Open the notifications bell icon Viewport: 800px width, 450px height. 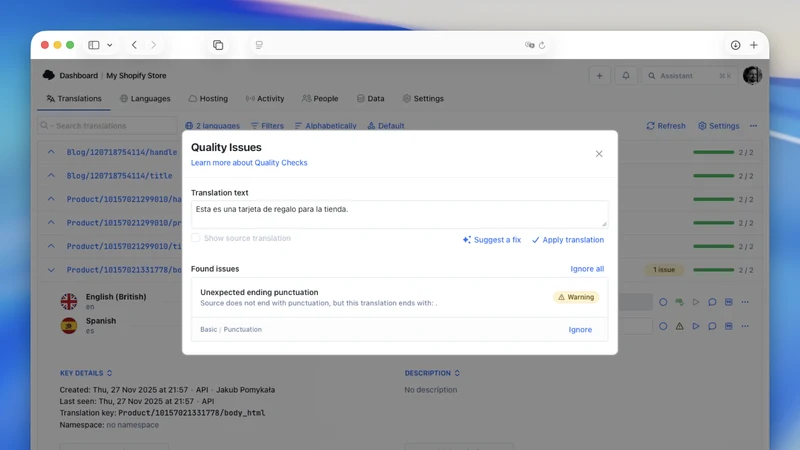pyautogui.click(x=626, y=76)
